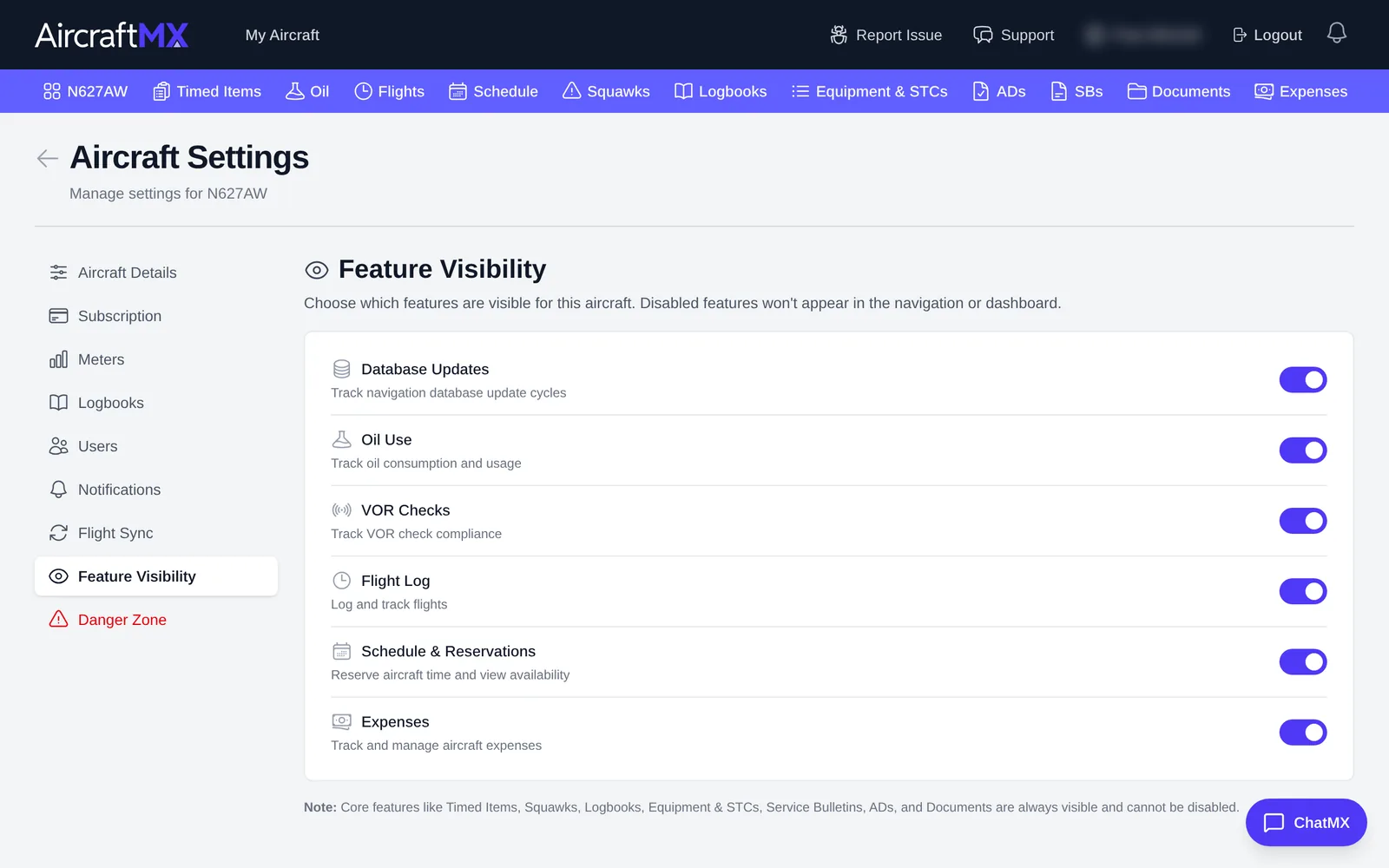This screenshot has height=868, width=1389.
Task: Select Flight Sync in settings sidebar
Action: (156, 533)
